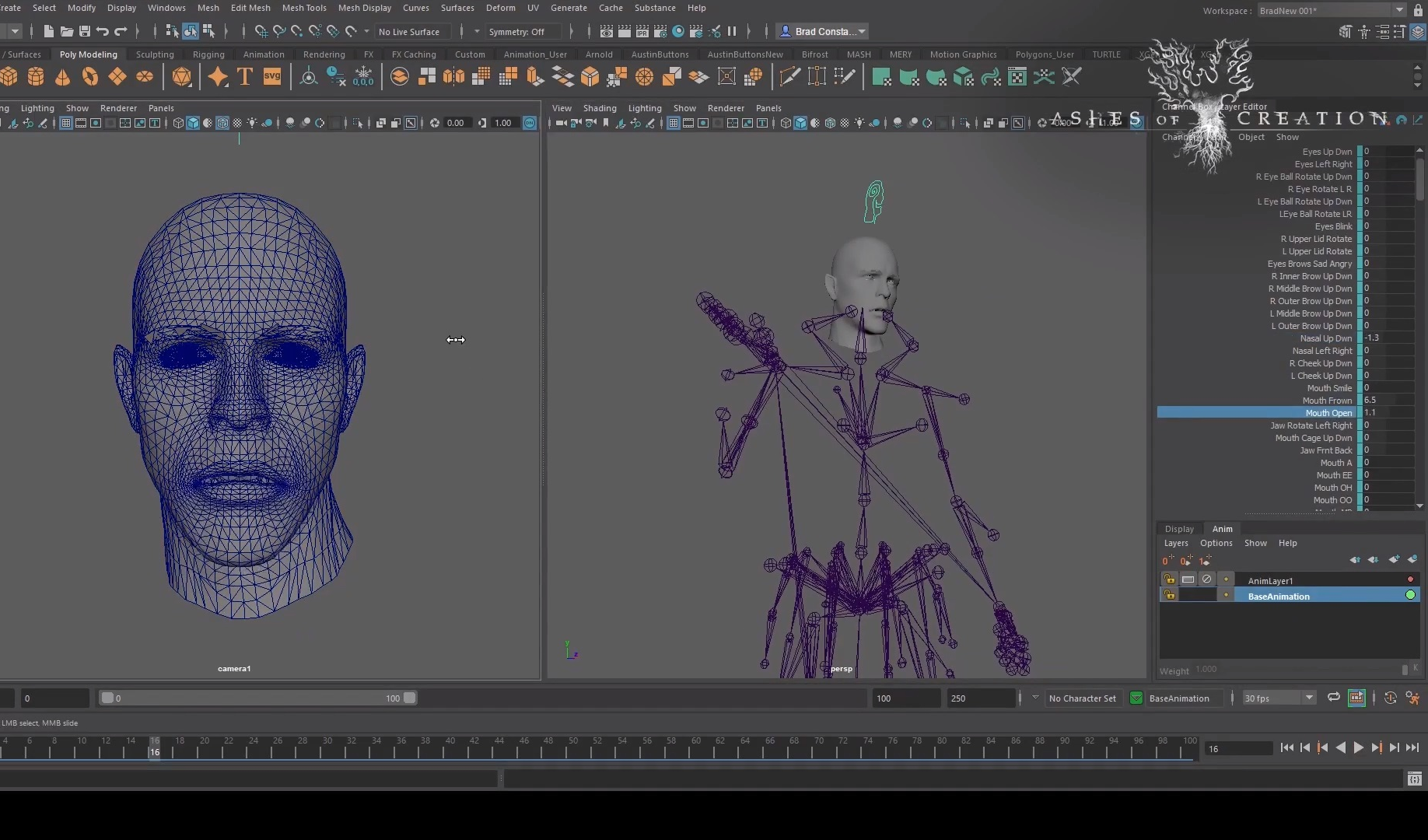This screenshot has height=840, width=1428.
Task: Open the Deform menu
Action: [x=500, y=8]
